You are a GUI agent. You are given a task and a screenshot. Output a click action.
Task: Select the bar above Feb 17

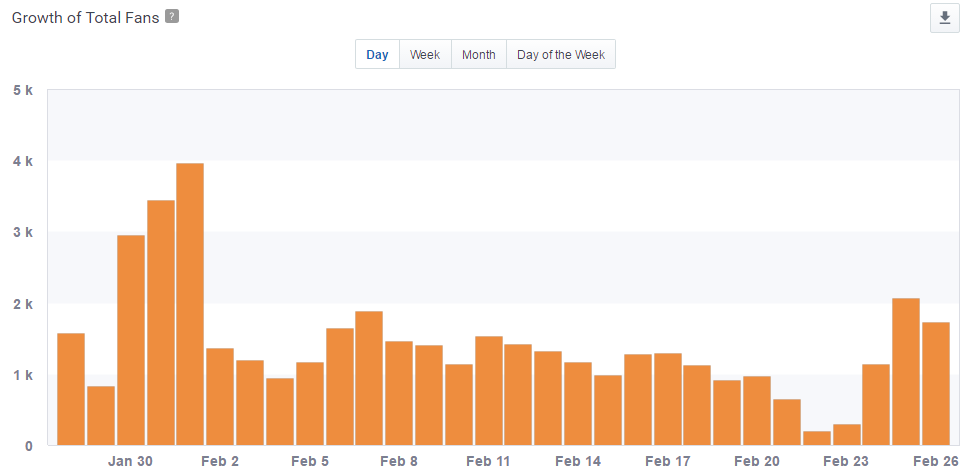tap(667, 399)
